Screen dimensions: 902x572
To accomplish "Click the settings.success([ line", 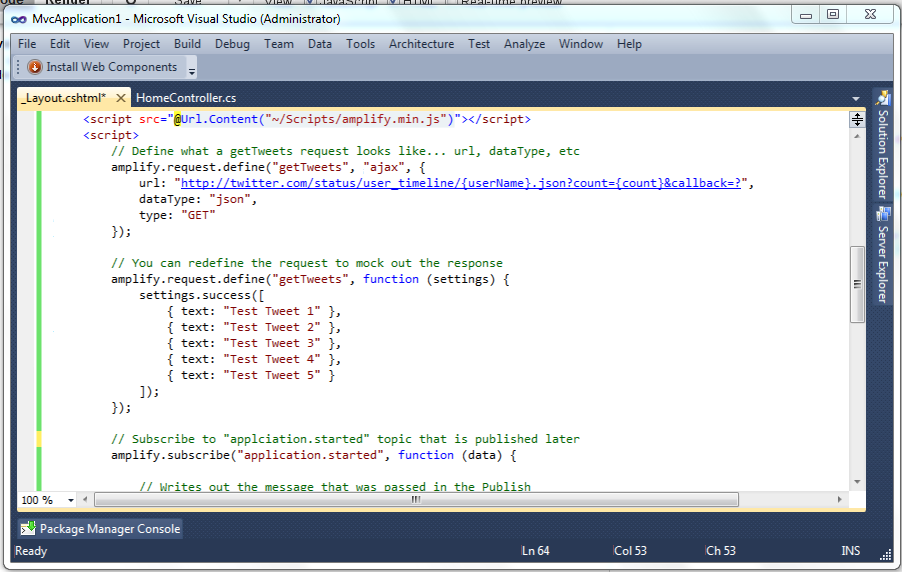I will click(x=201, y=295).
